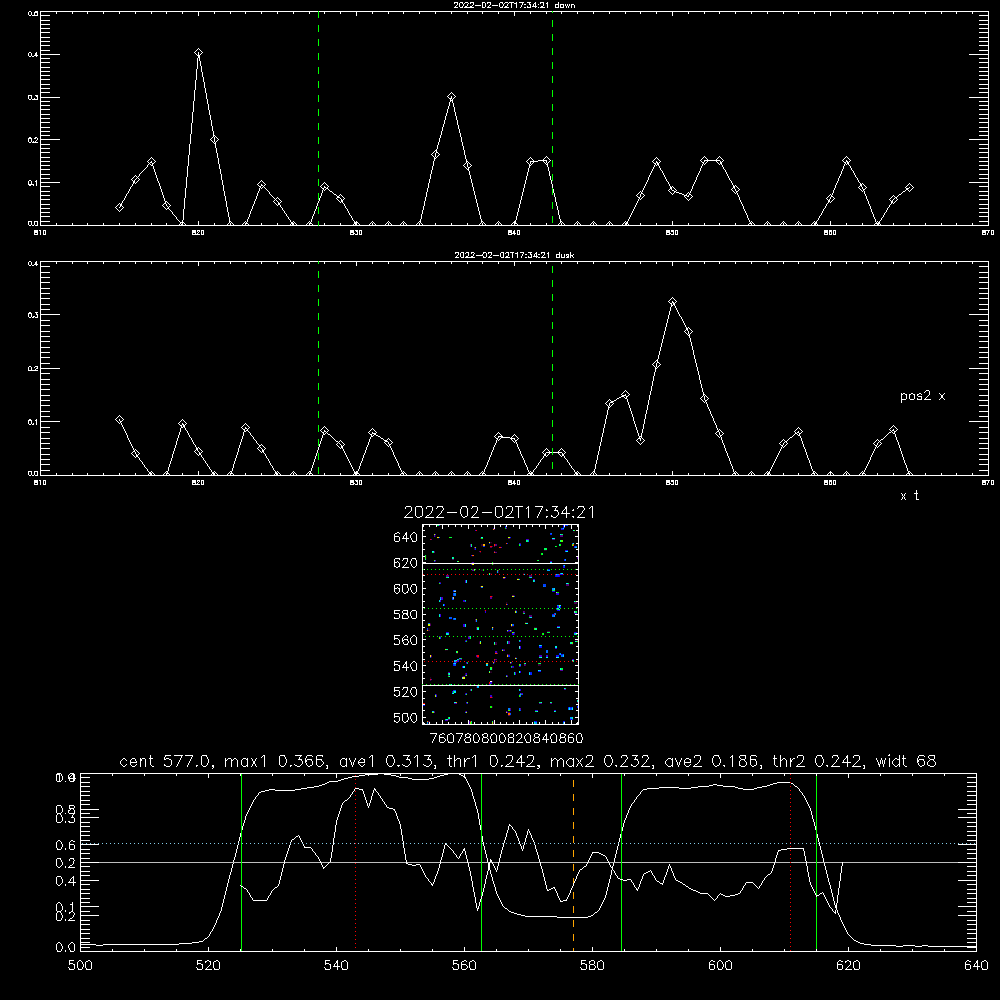Viewport: 1000px width, 1000px height.
Task: Click the upper white horizontal line in pixel image
Action: pos(500,563)
